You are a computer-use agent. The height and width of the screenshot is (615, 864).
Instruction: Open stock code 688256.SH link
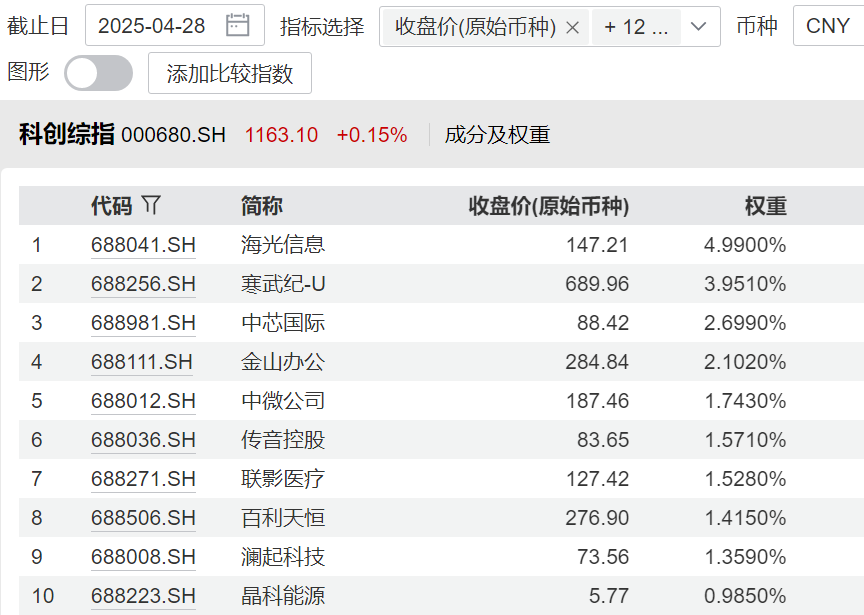[143, 284]
